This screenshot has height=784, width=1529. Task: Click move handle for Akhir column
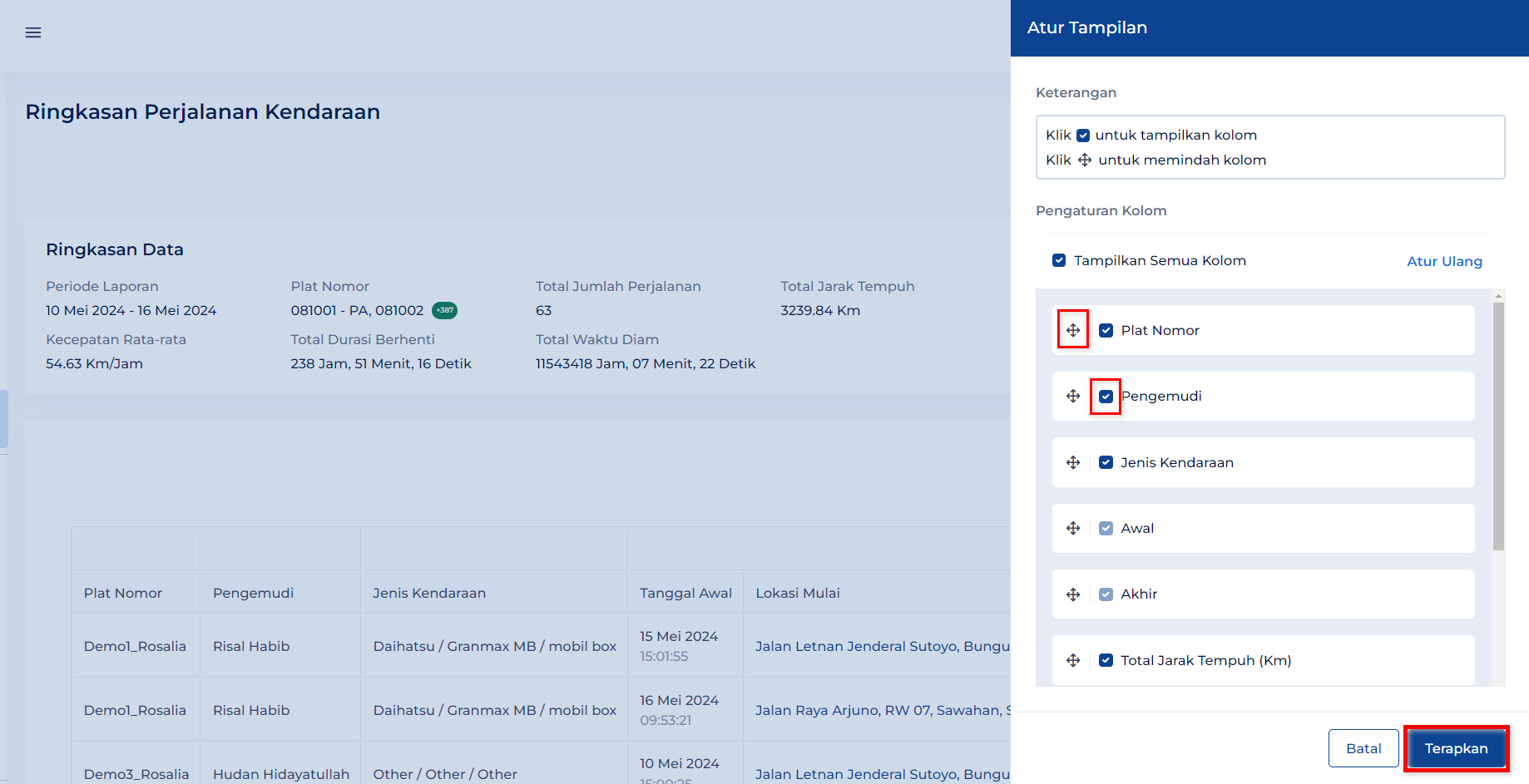1073,594
